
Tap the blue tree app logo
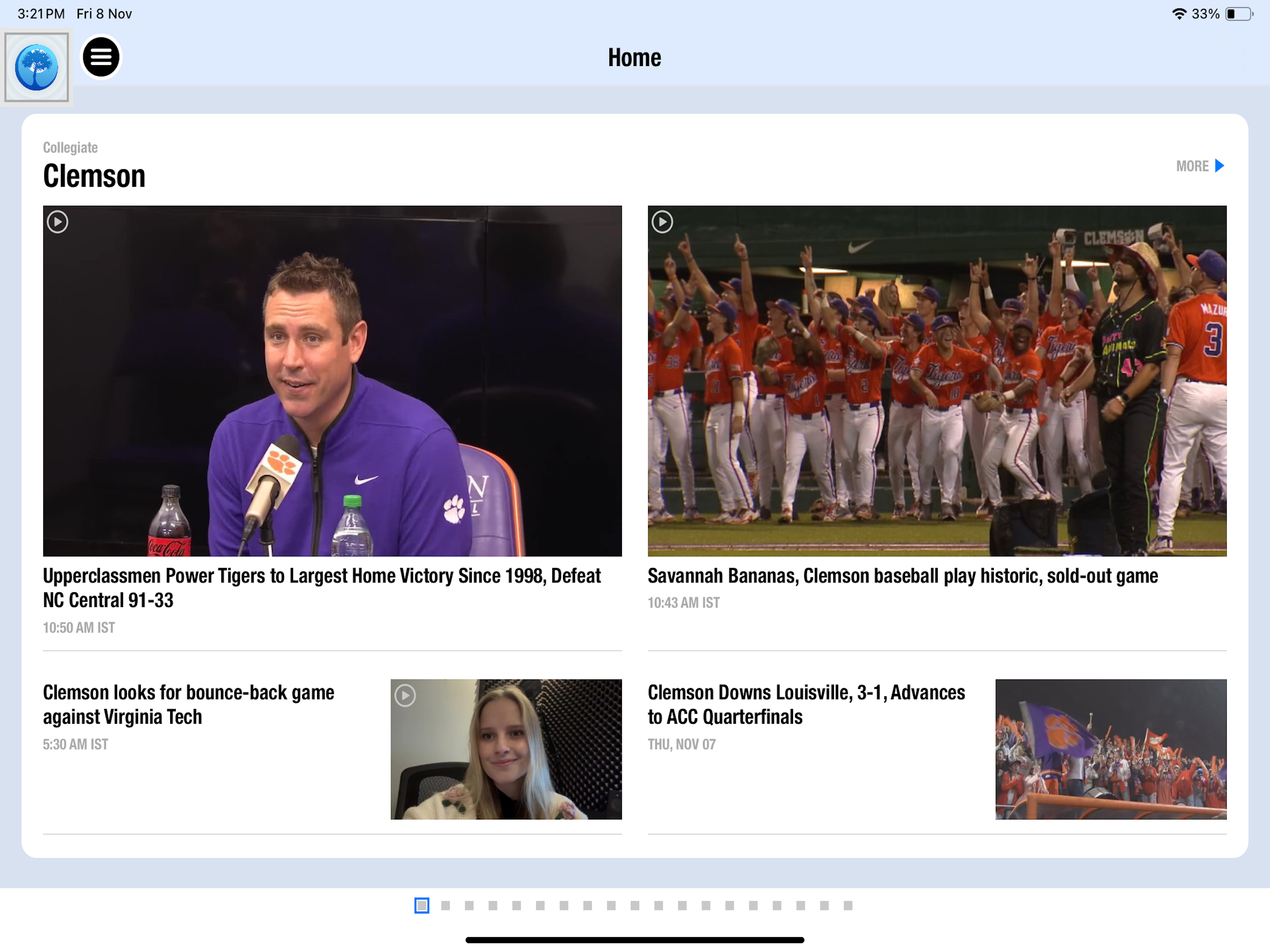(37, 68)
